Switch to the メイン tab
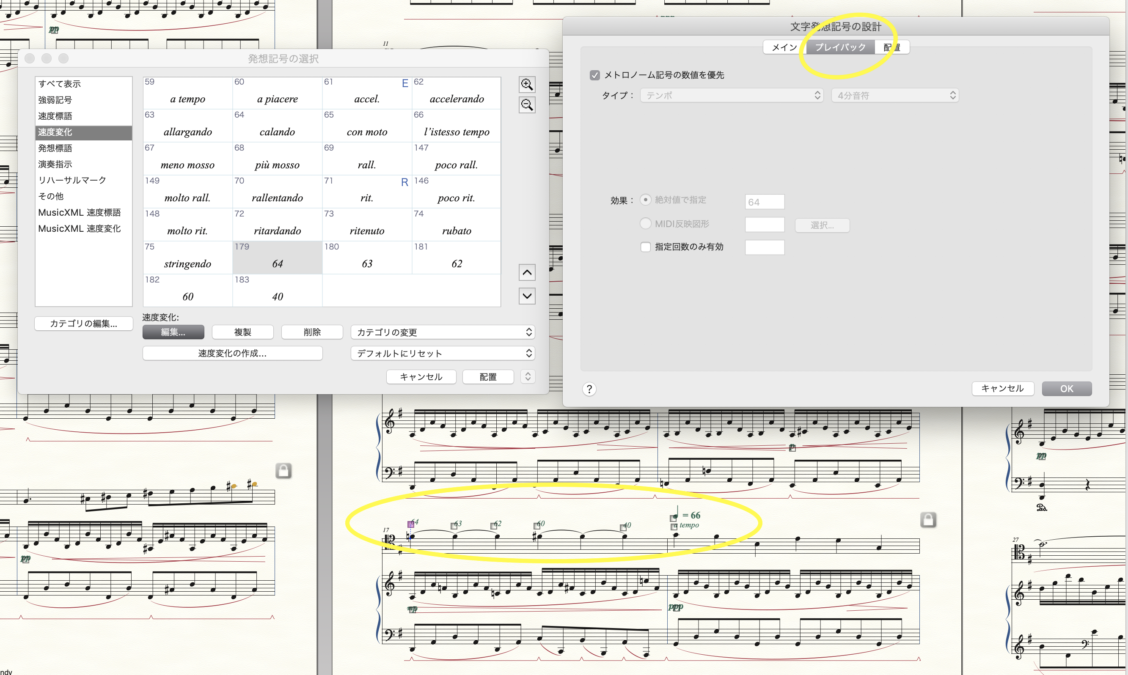Viewport: 1128px width, 675px height. tap(784, 47)
